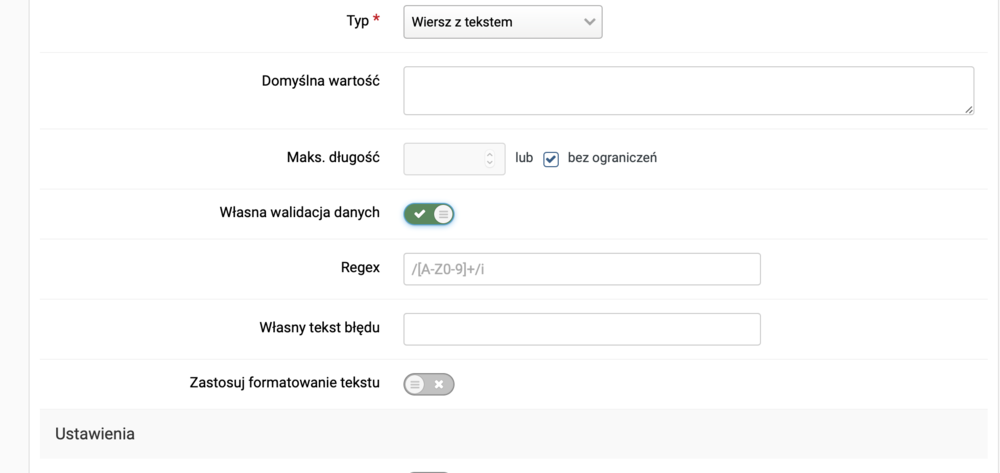Click the "Zastosuj formatowanie tekstu" label
1000x473 pixels.
284,383
